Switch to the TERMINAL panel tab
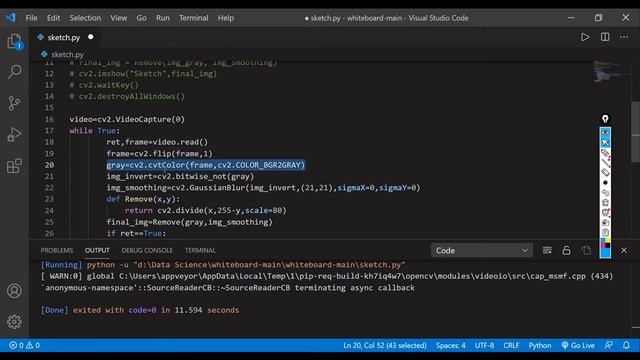The height and width of the screenshot is (360, 640). (x=200, y=250)
